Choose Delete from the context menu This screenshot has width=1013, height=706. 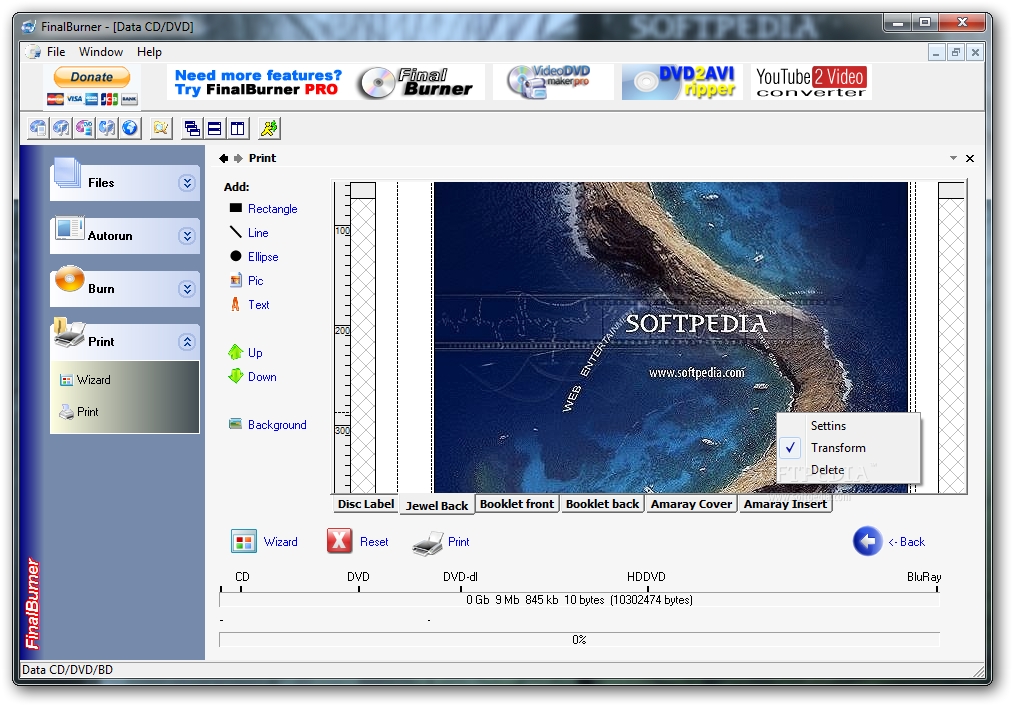click(x=848, y=470)
